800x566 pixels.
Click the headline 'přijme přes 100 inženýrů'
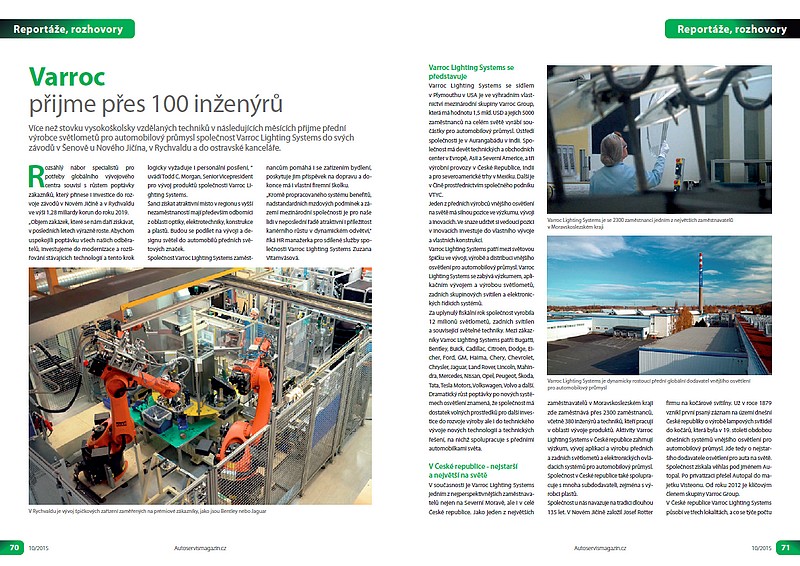click(156, 103)
